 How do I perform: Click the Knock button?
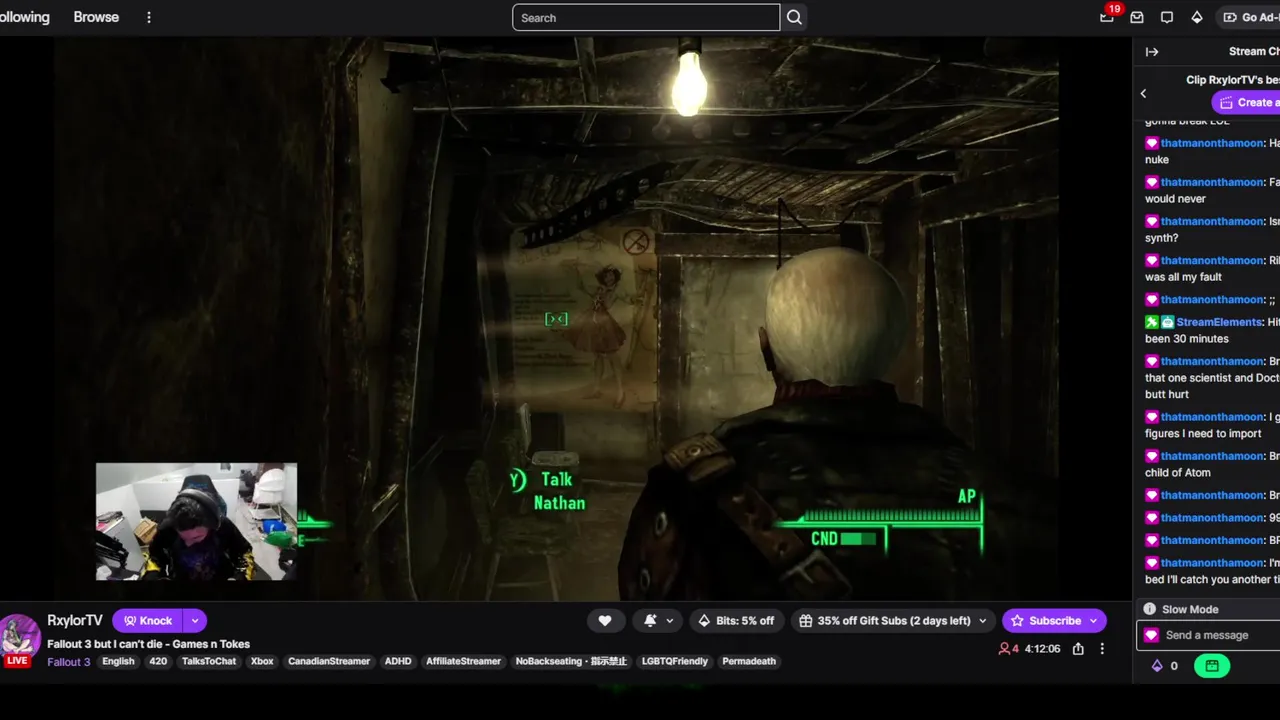click(x=148, y=620)
